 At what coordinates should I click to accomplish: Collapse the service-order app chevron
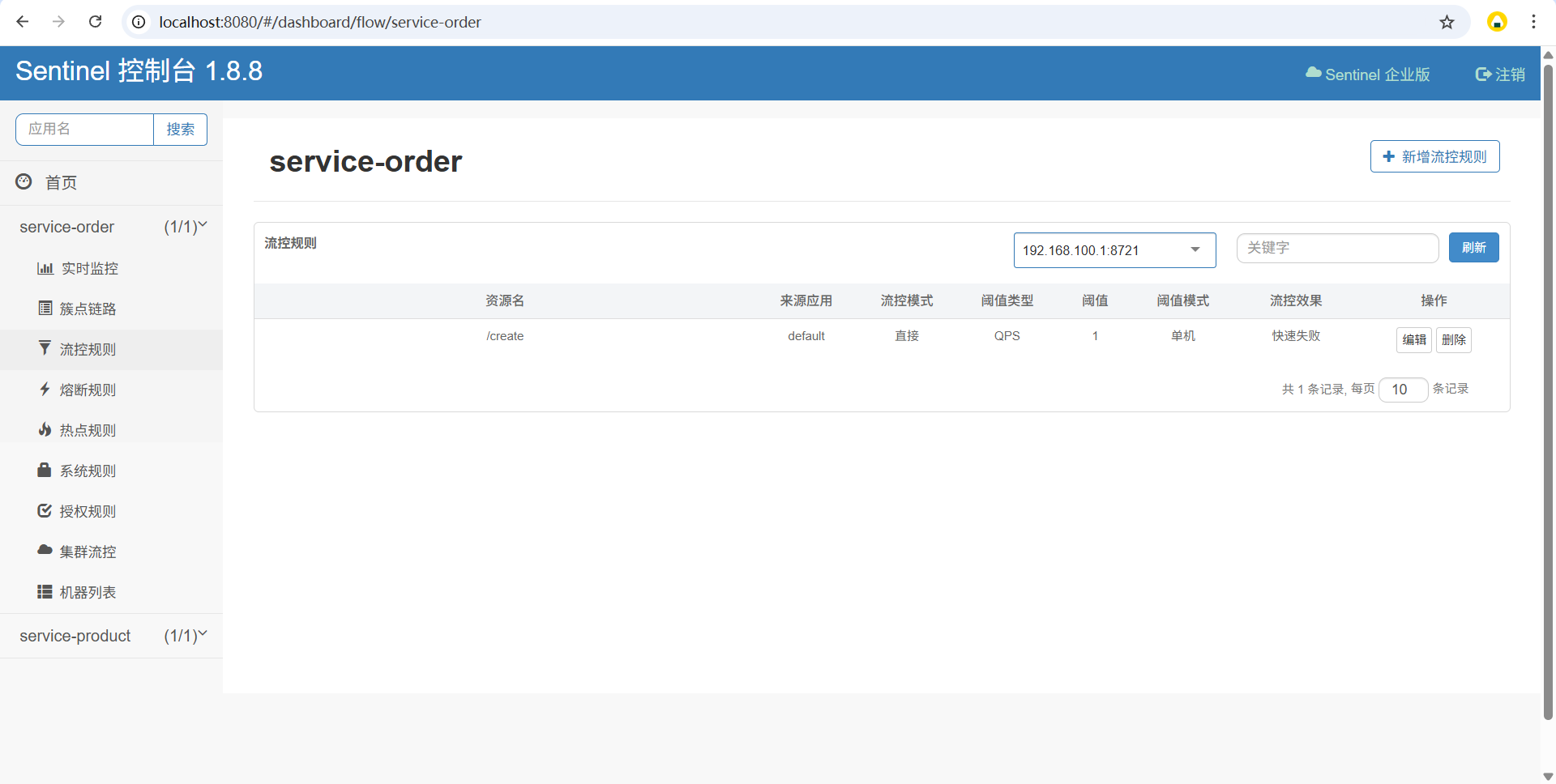coord(203,225)
